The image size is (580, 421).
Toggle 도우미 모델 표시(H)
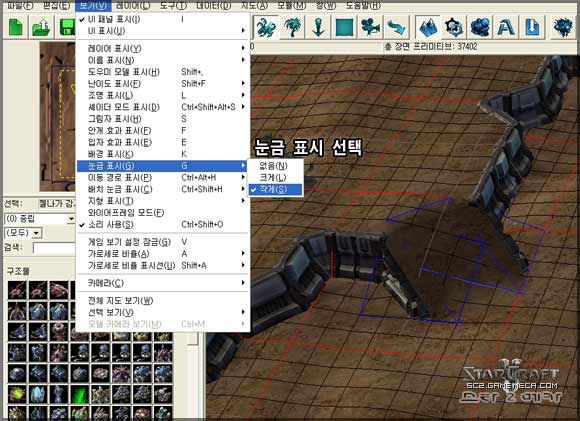[x=163, y=72]
